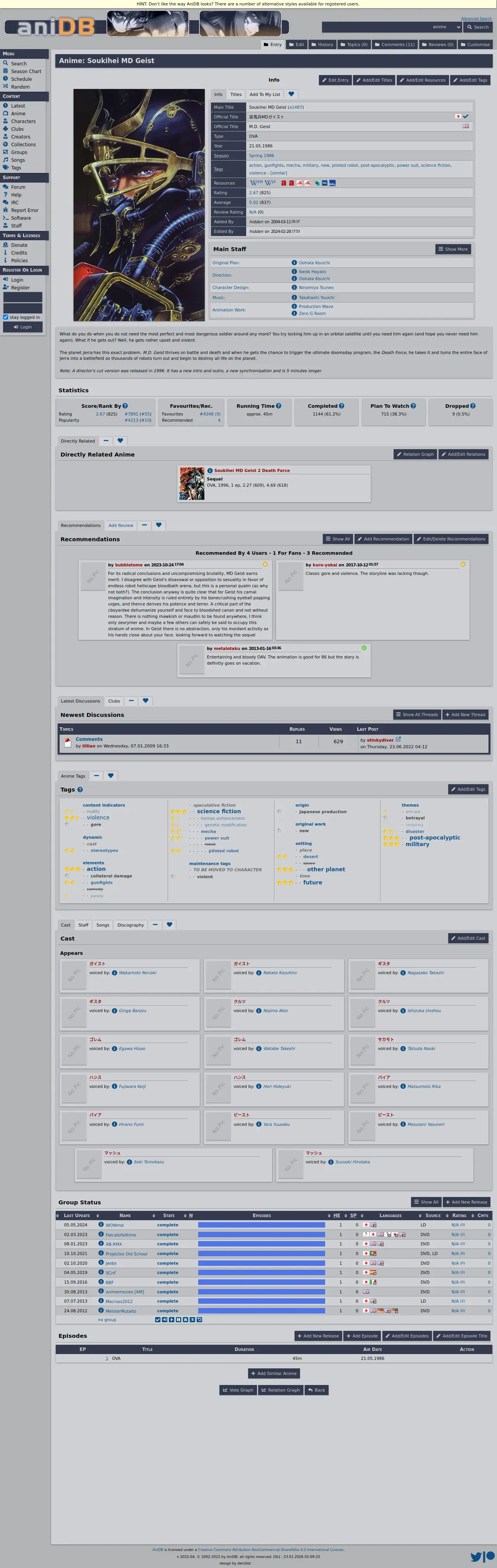The width and height of the screenshot is (497, 1568).
Task: Click MeisterMutaito row episode progress bar
Action: tap(261, 1310)
